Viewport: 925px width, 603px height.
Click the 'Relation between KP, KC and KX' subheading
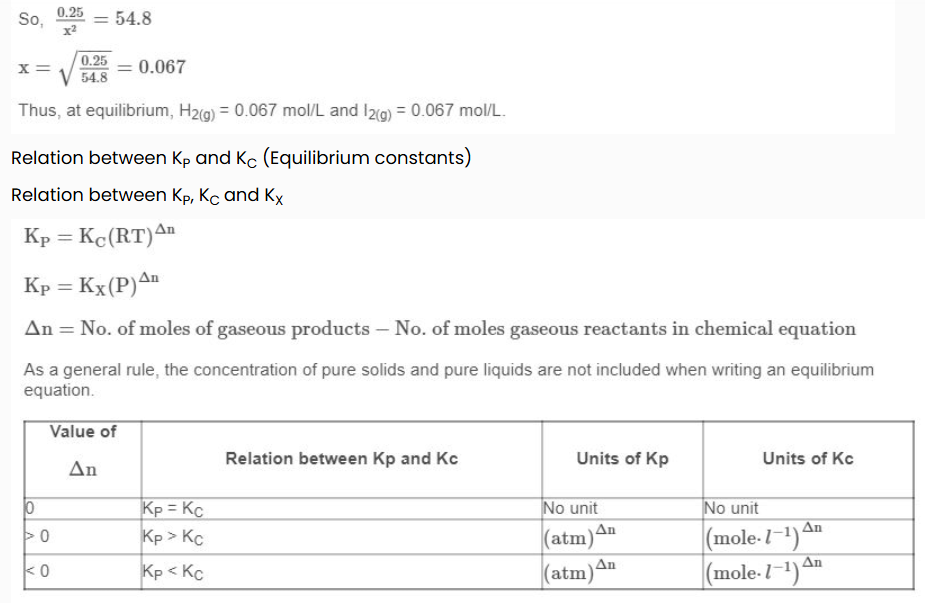147,195
